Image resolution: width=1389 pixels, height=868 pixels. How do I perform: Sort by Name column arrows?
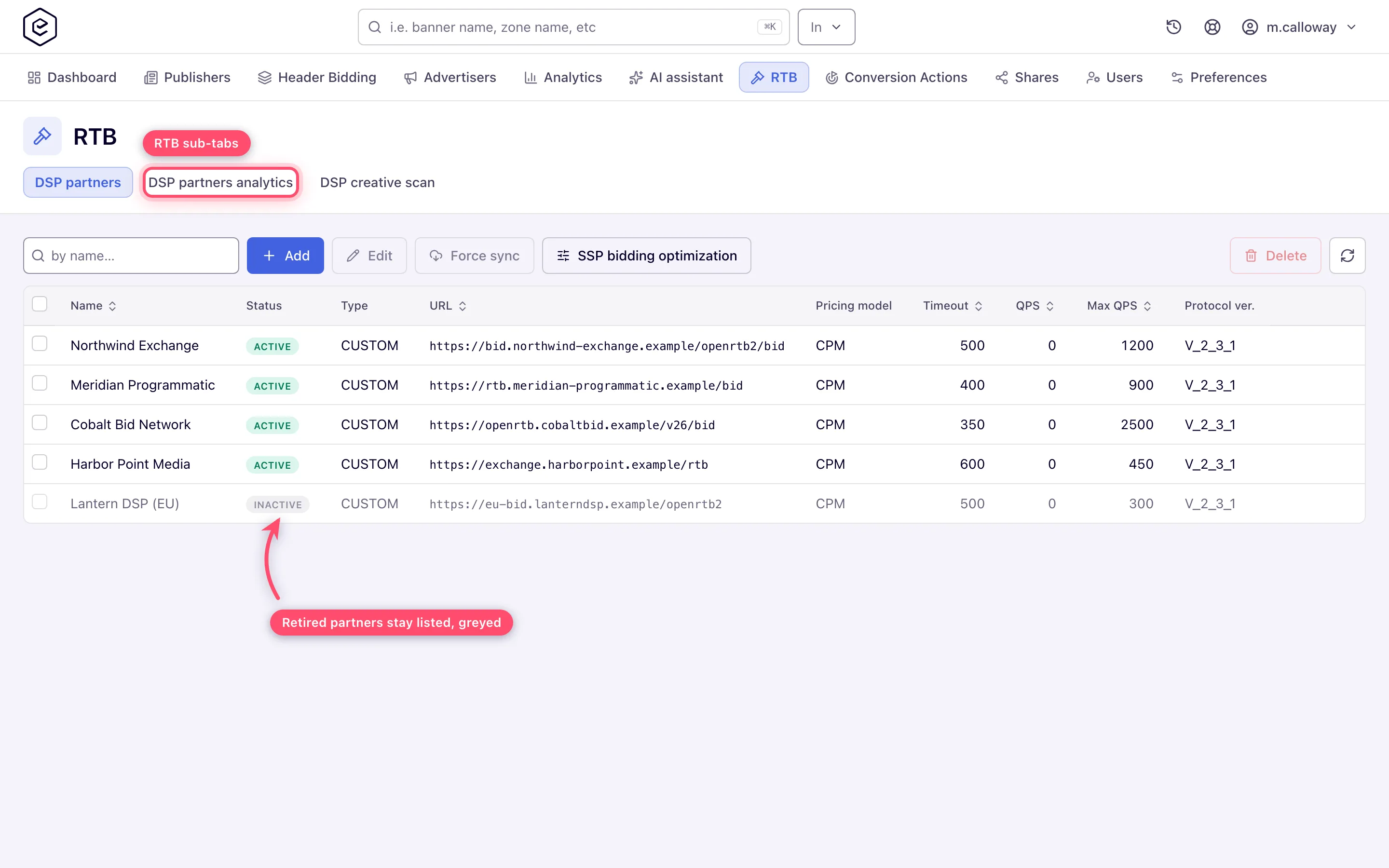click(112, 306)
